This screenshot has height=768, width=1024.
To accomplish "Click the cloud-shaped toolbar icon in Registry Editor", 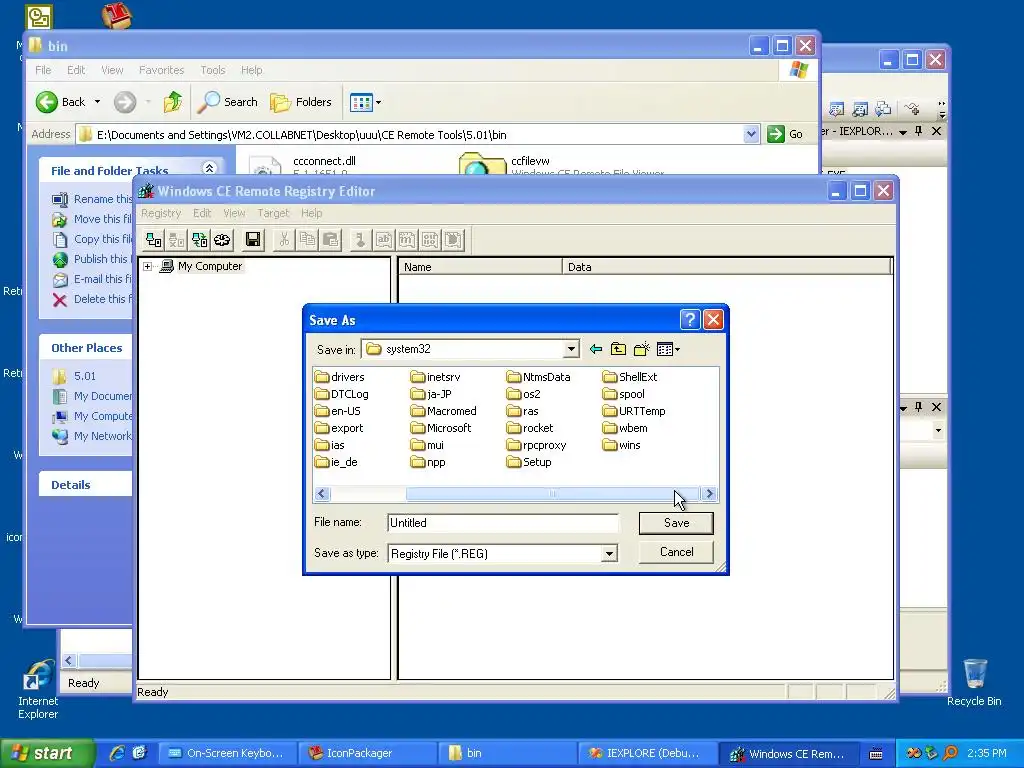I will click(222, 240).
